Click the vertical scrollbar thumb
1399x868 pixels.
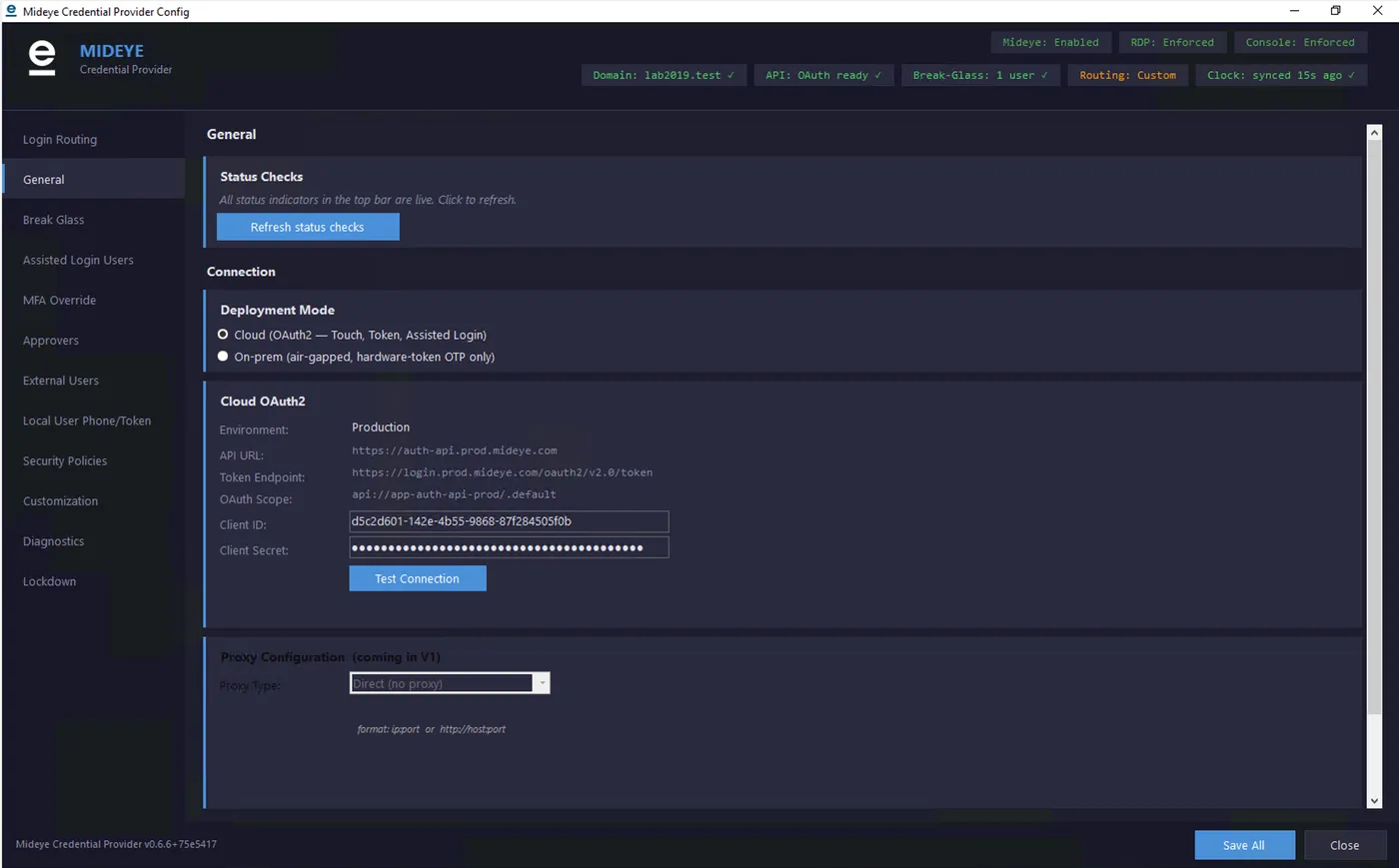tap(1374, 428)
